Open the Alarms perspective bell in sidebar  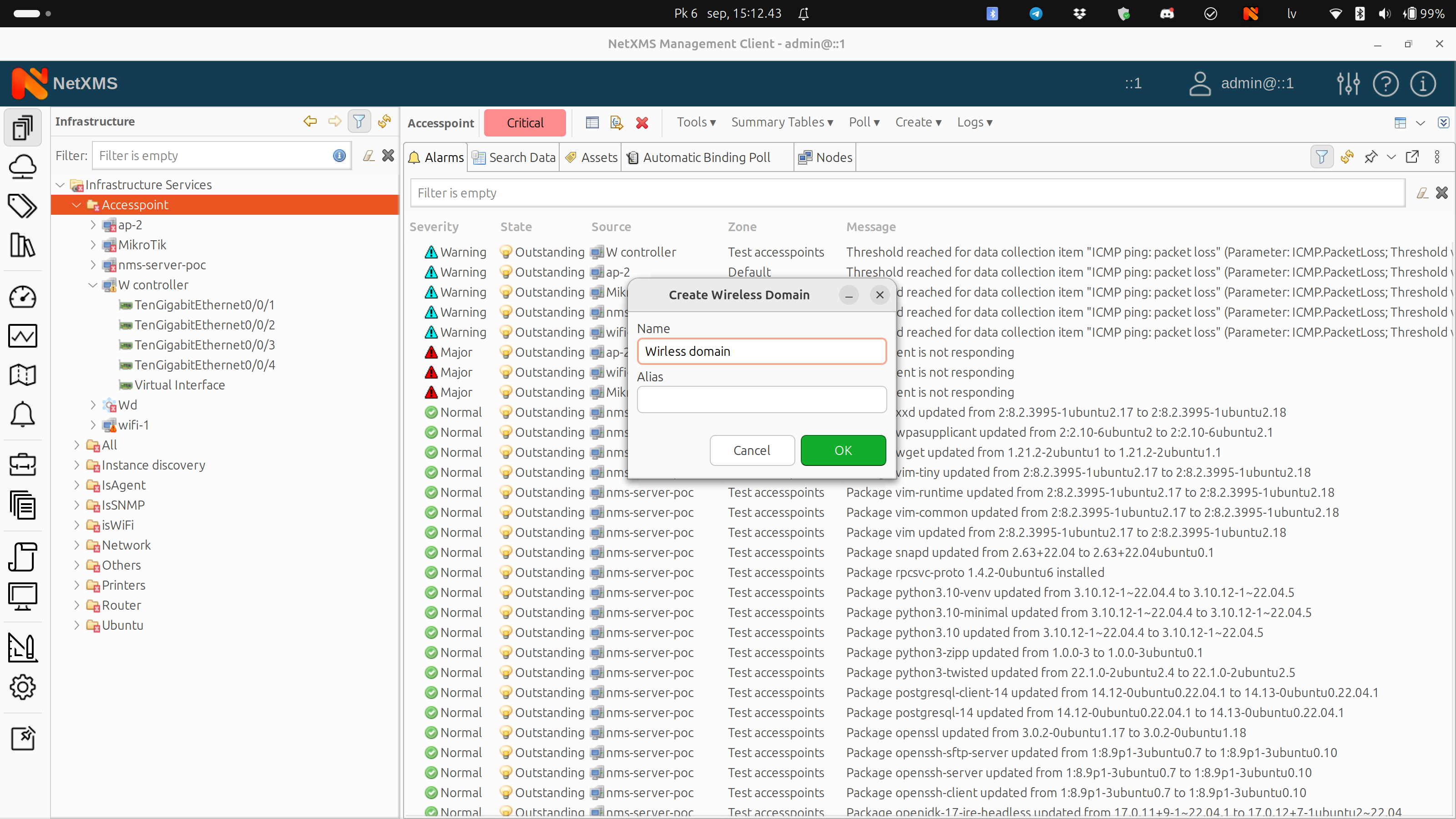23,415
